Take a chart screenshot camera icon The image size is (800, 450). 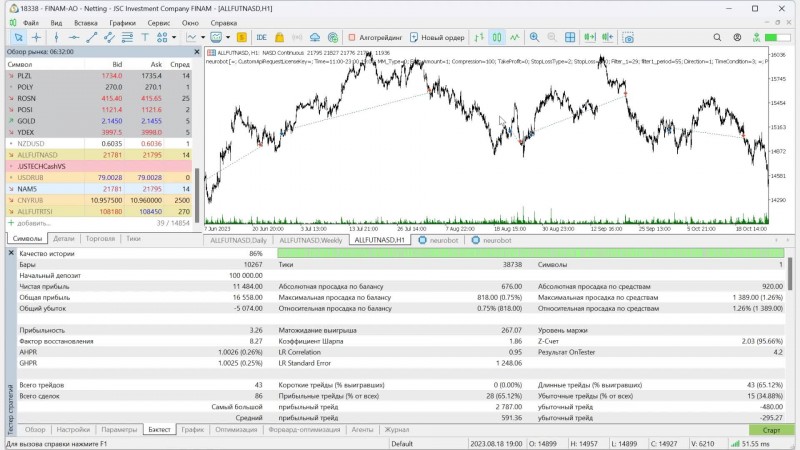coord(629,37)
